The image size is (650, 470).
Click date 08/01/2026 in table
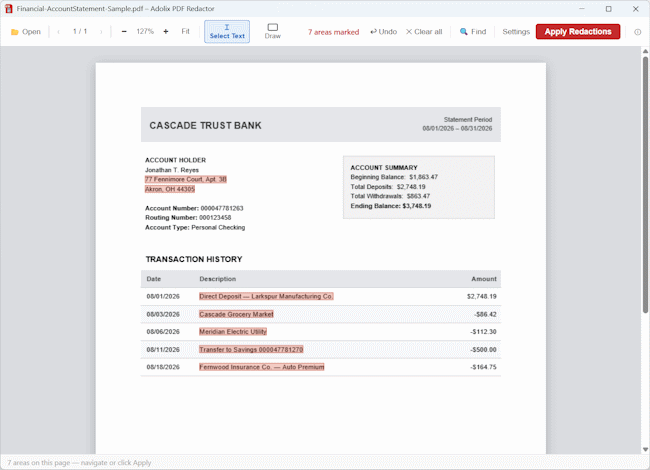tap(163, 296)
